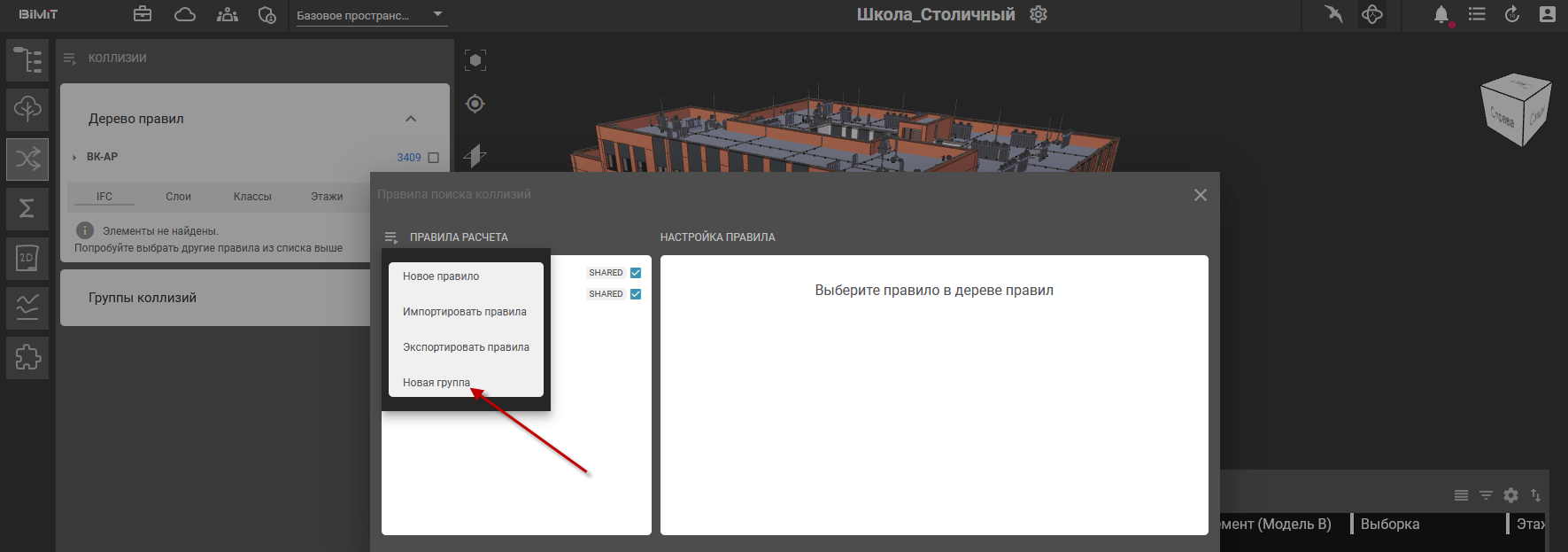Switch to the Слои tab
1568x552 pixels.
(x=178, y=197)
